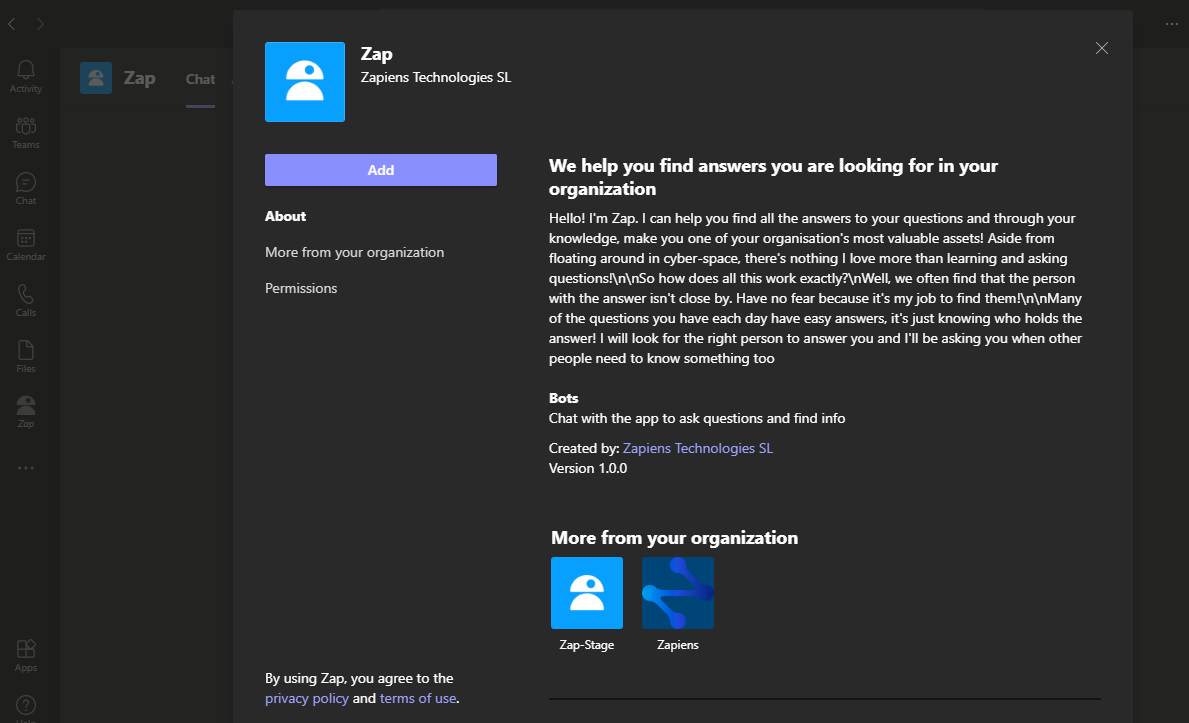
Task: Open Chat in the left sidebar
Action: click(26, 189)
